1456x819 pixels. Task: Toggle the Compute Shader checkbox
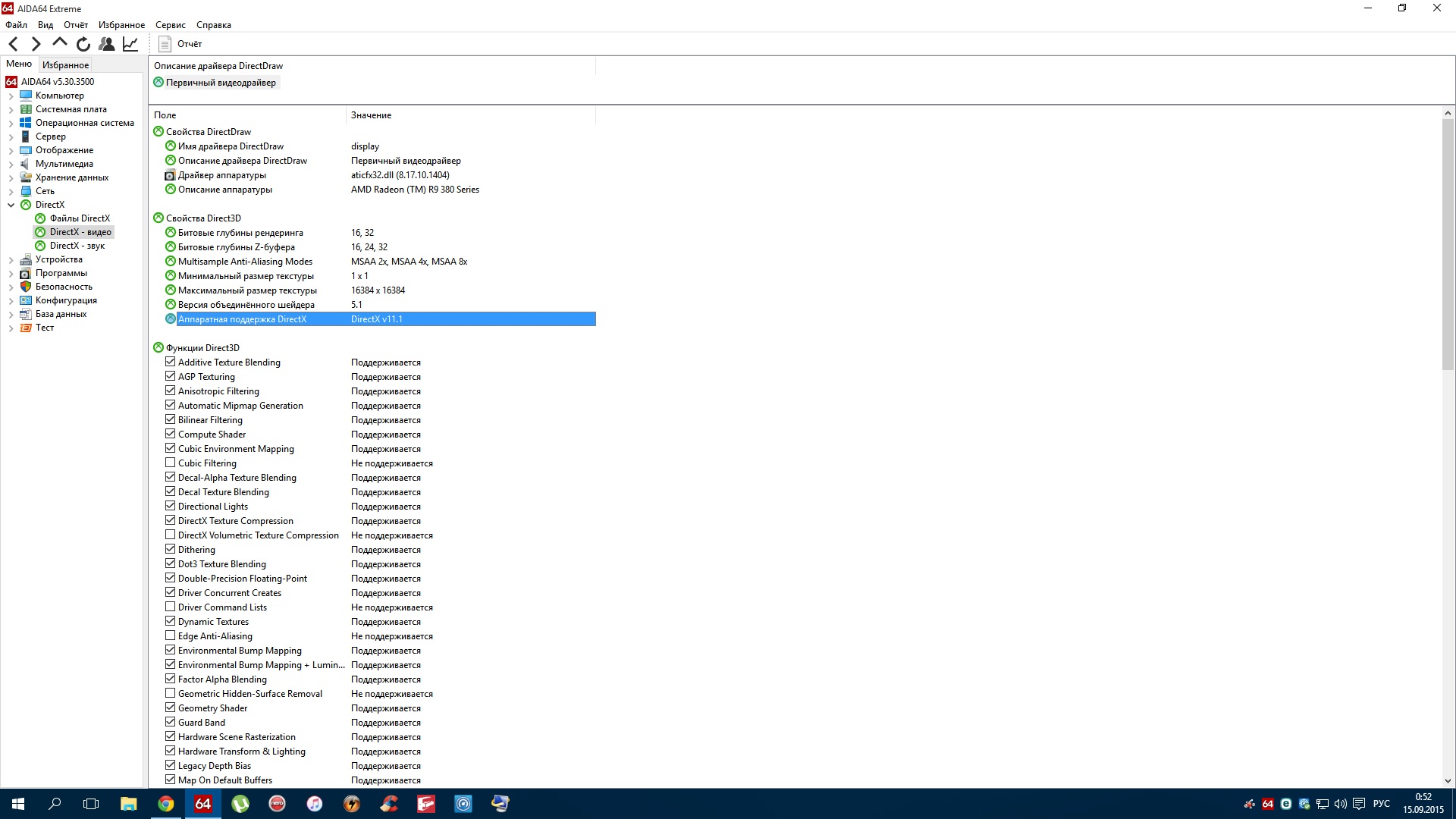[x=171, y=434]
